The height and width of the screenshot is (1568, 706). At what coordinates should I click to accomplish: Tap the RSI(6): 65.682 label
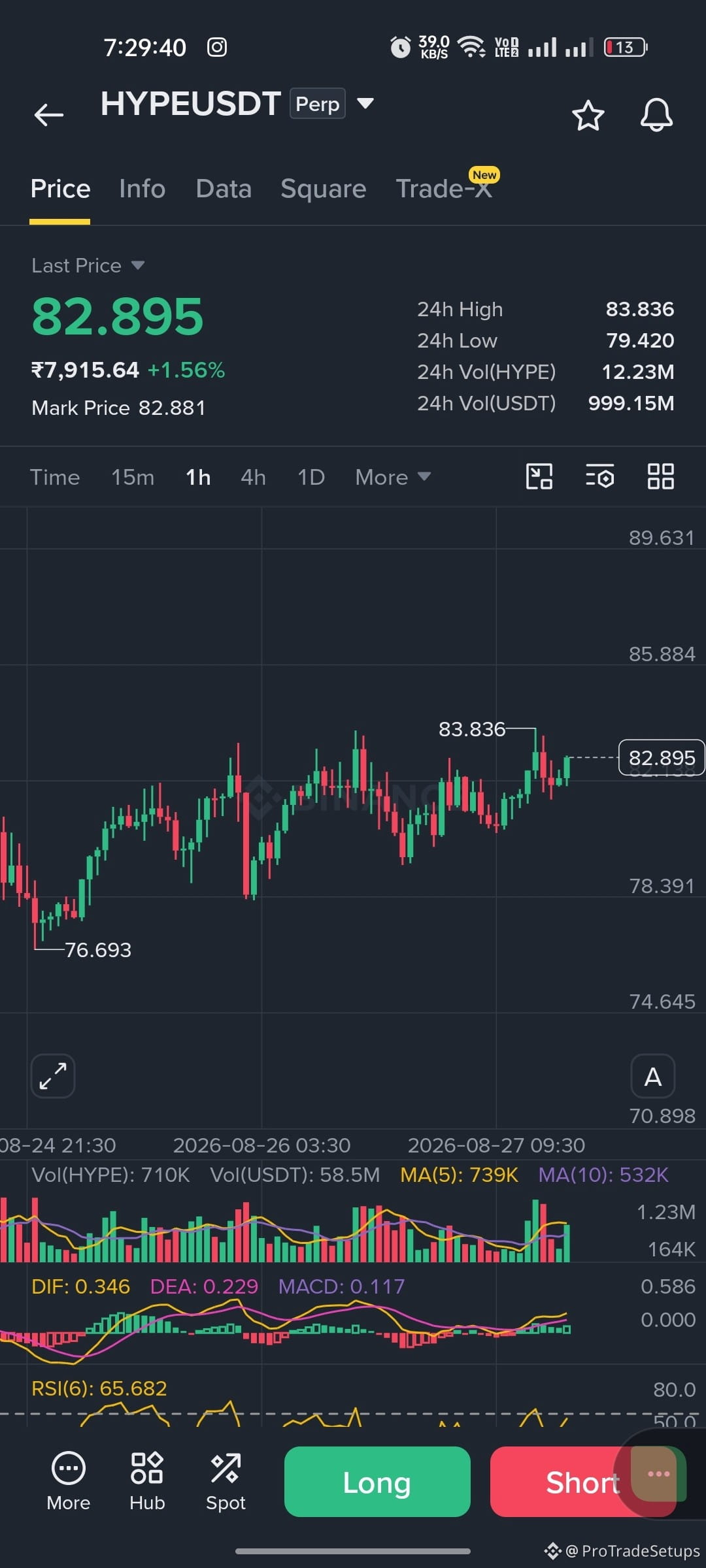(99, 1388)
